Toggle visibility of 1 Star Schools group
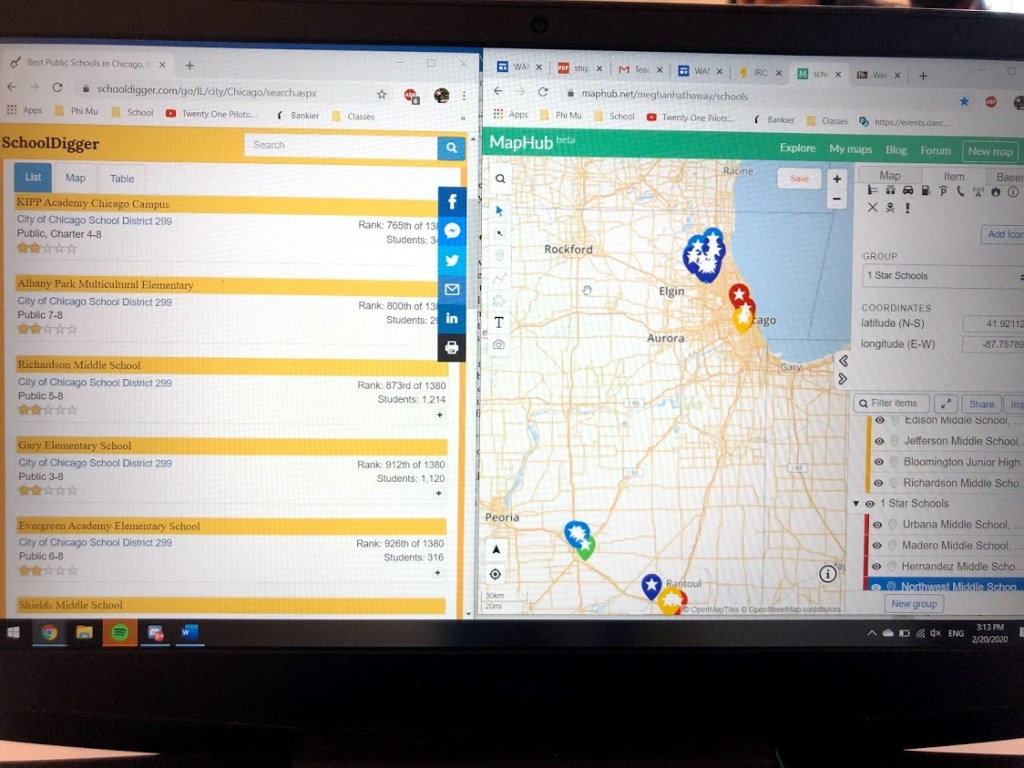This screenshot has width=1024, height=768. (870, 504)
